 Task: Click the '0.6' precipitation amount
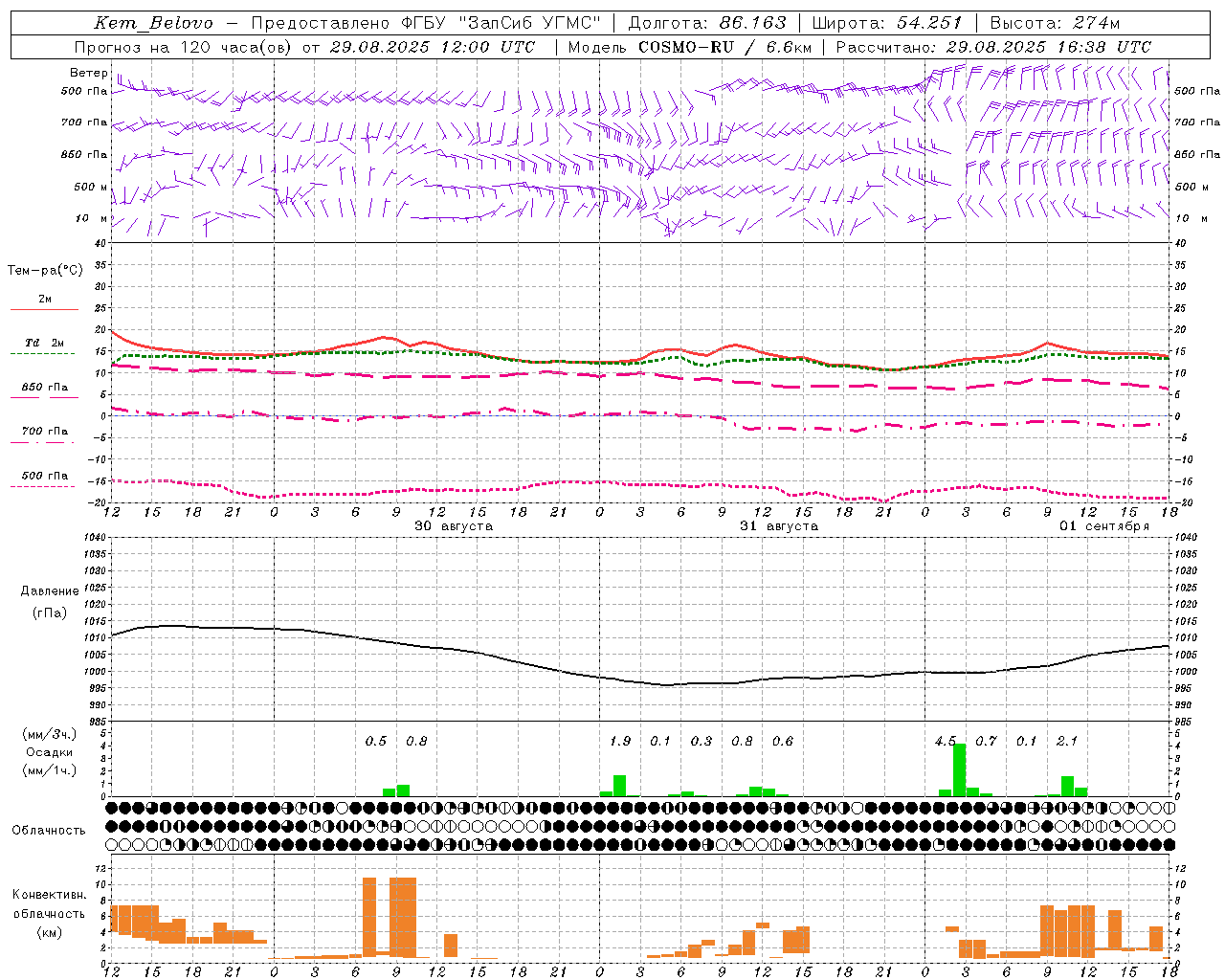click(x=783, y=741)
